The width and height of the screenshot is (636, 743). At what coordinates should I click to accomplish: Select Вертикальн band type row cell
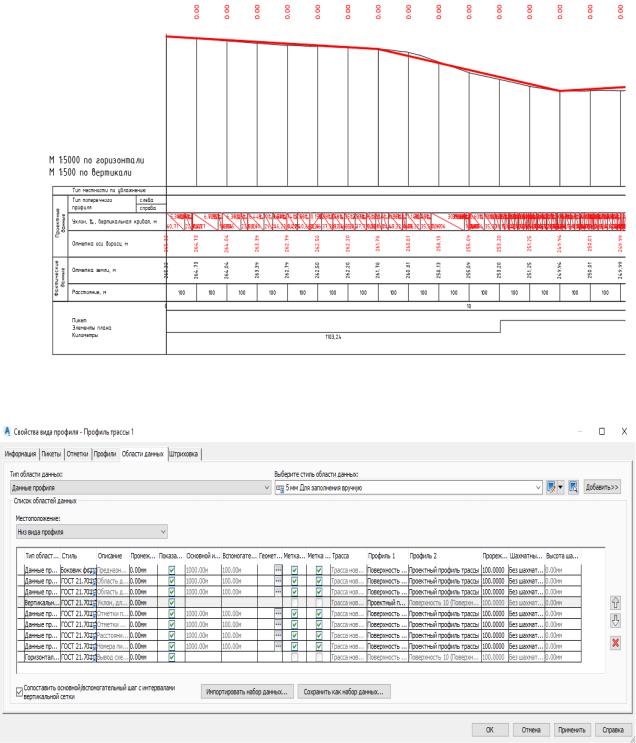pyautogui.click(x=42, y=603)
